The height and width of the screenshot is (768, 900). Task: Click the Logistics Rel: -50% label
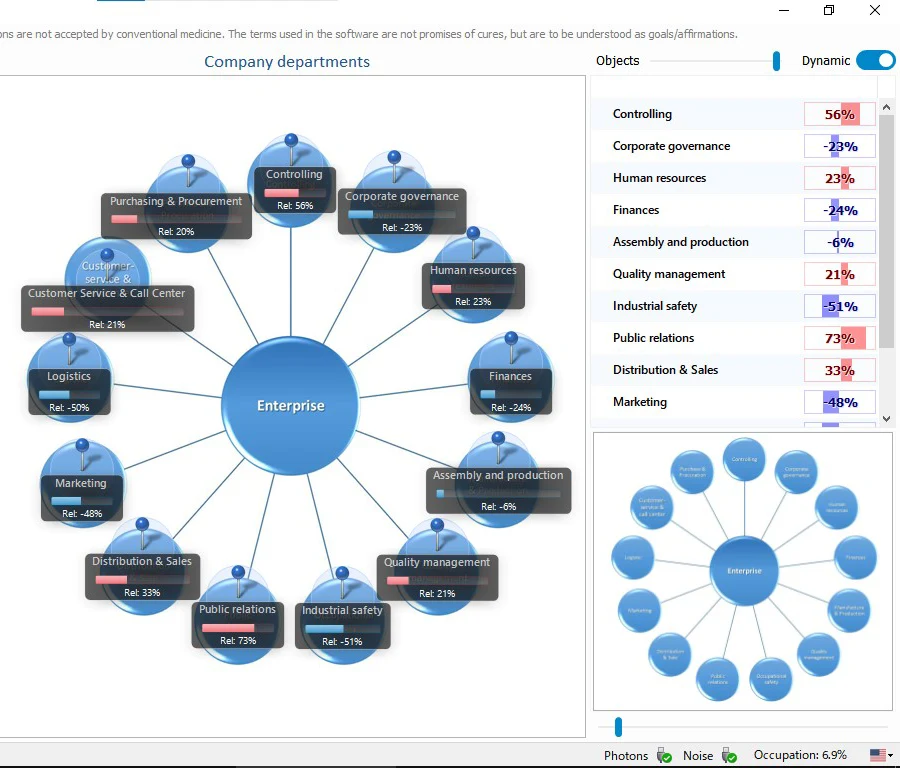(x=69, y=391)
